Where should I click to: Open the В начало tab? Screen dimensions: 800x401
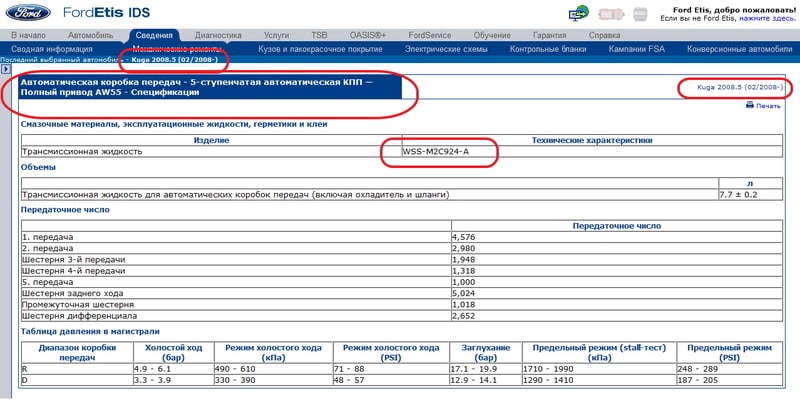tap(28, 35)
